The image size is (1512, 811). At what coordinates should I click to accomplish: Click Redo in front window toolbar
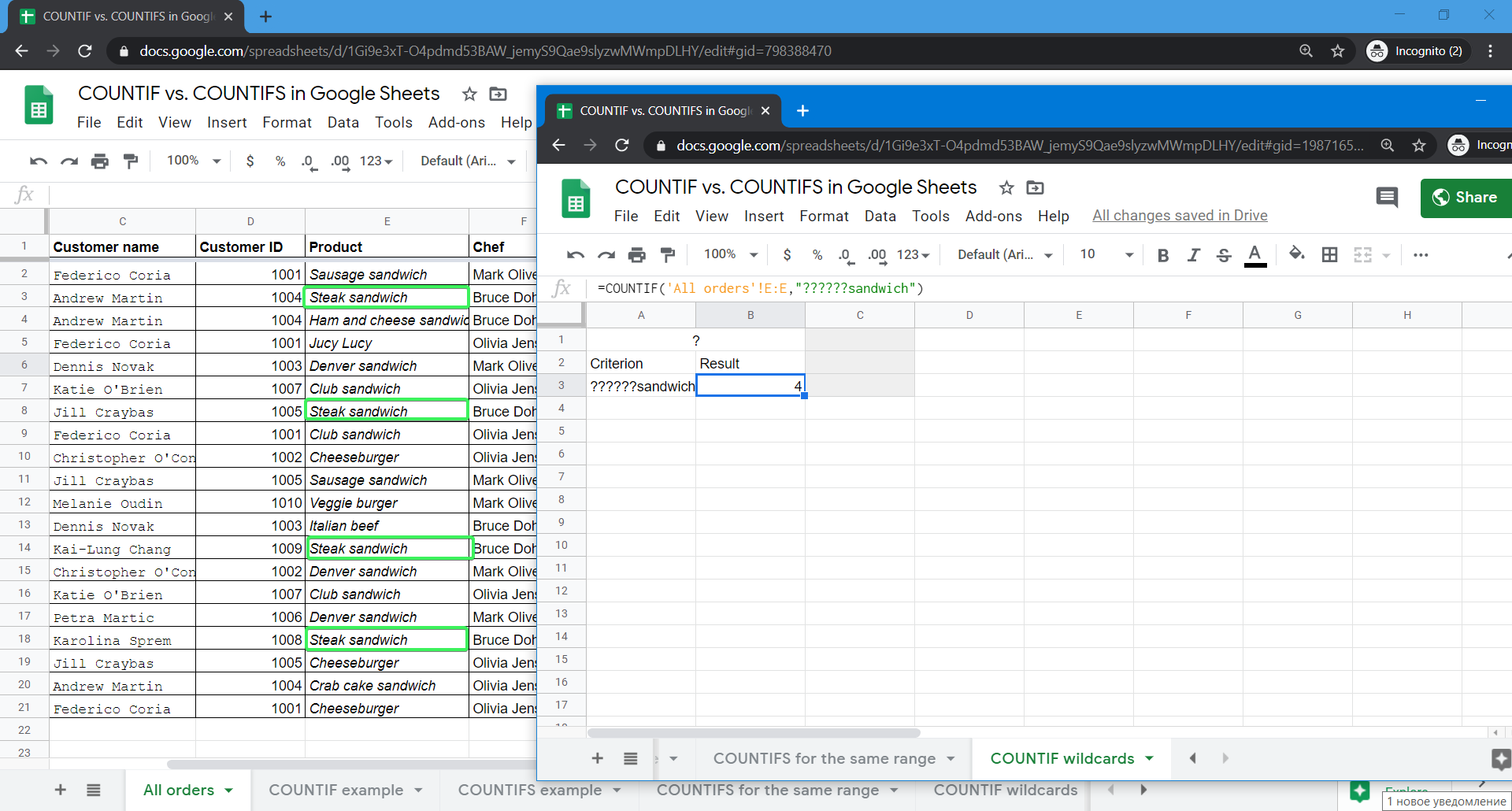pos(606,254)
